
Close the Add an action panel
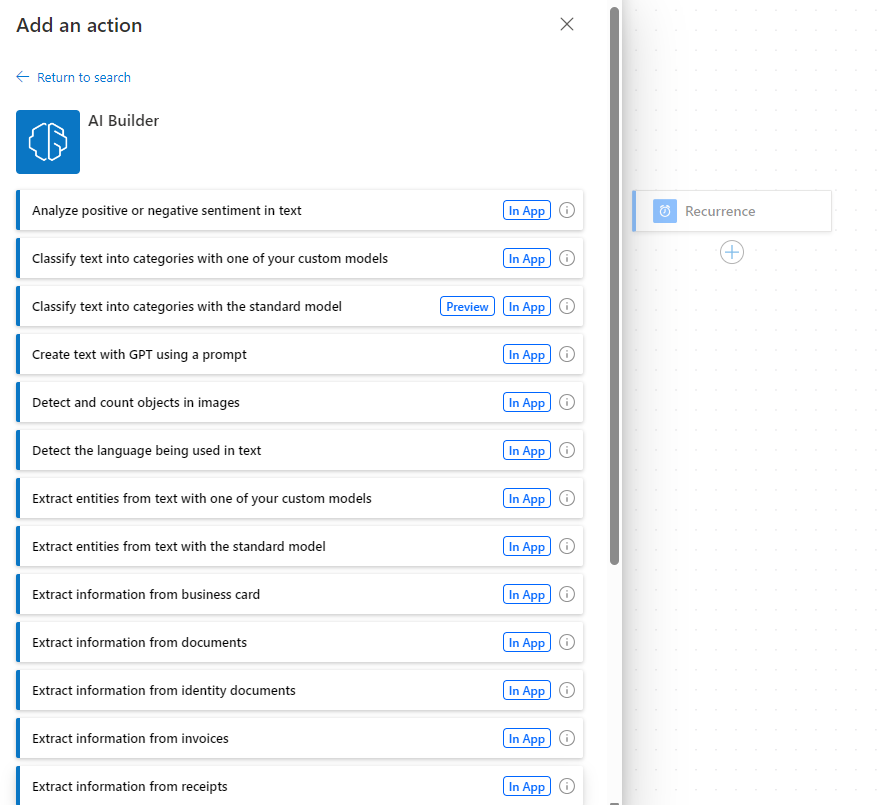[x=567, y=24]
